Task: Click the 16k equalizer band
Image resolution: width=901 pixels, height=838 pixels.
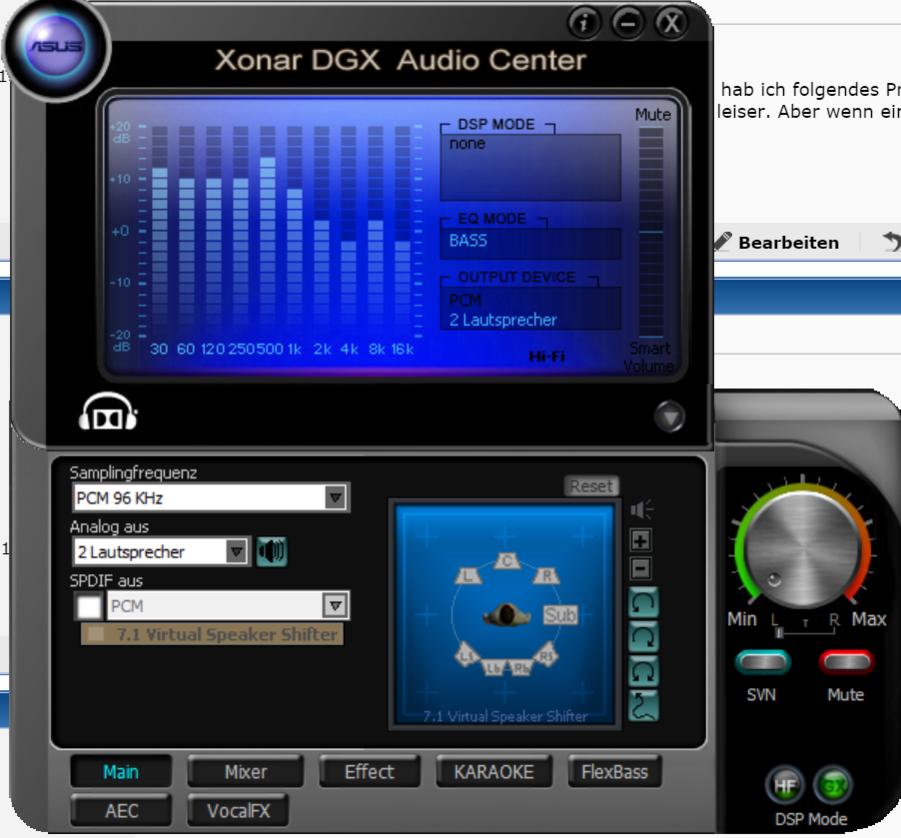Action: point(402,233)
